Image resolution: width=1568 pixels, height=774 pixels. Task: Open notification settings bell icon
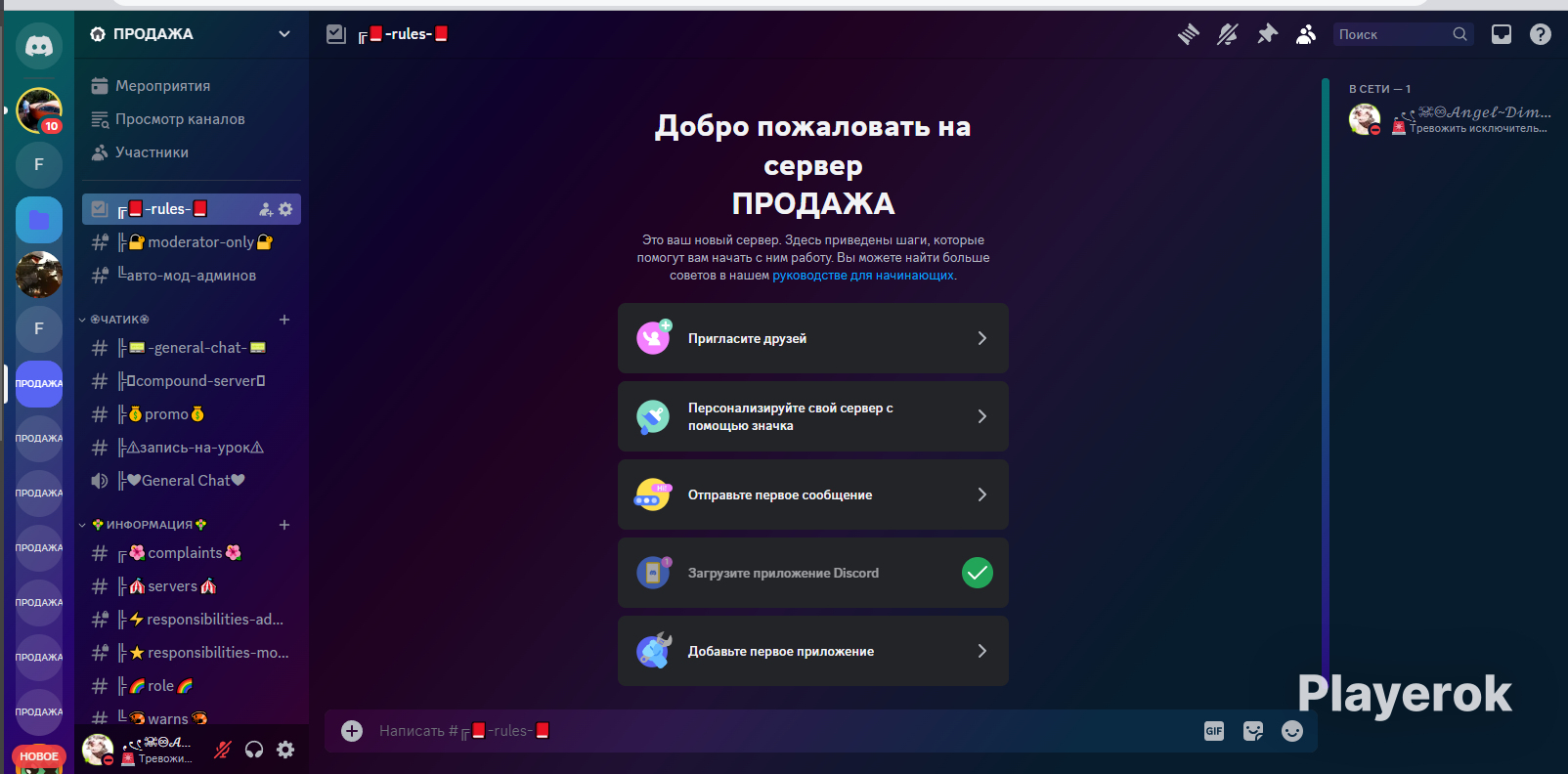[x=1228, y=34]
